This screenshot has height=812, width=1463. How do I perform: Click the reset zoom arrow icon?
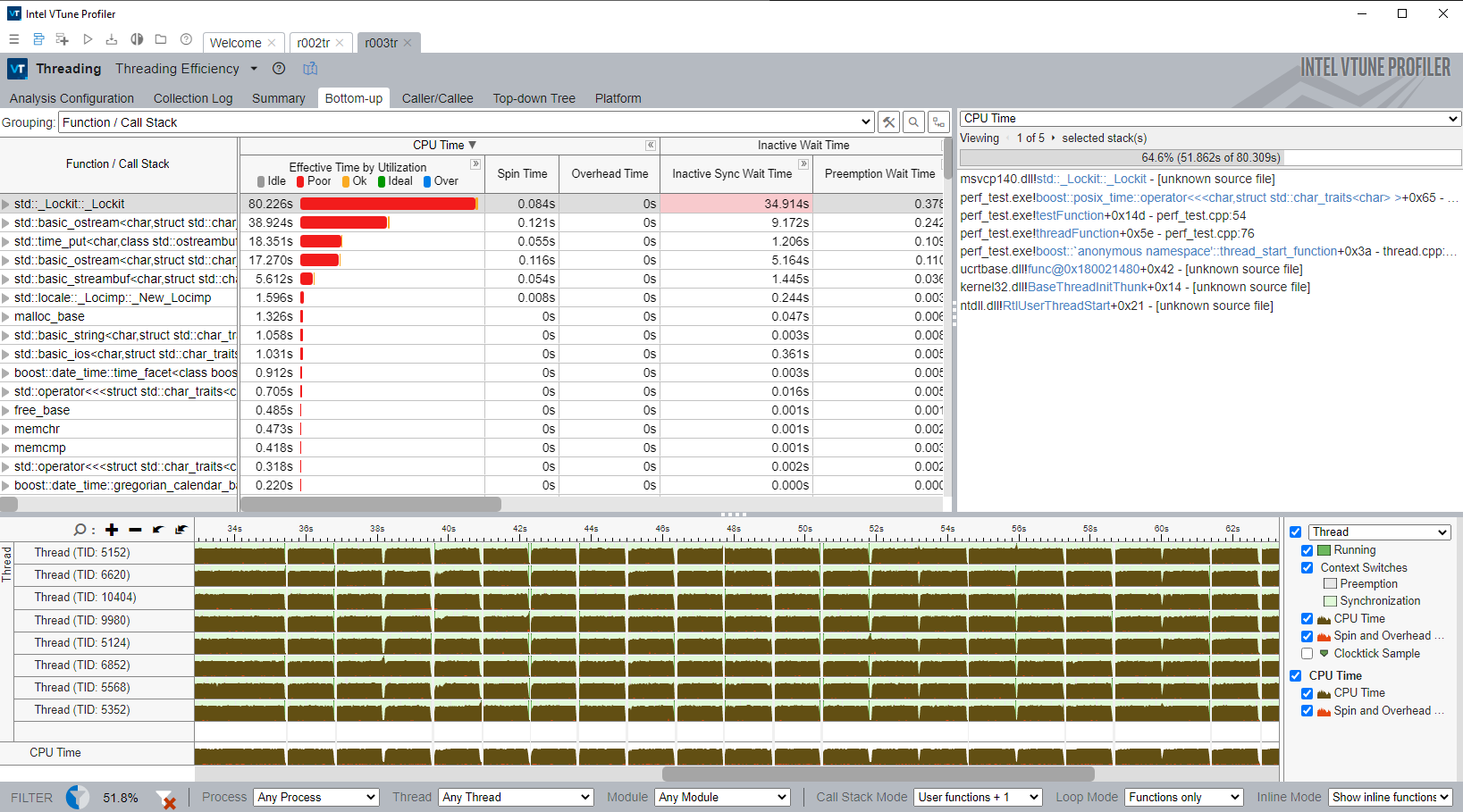[181, 530]
